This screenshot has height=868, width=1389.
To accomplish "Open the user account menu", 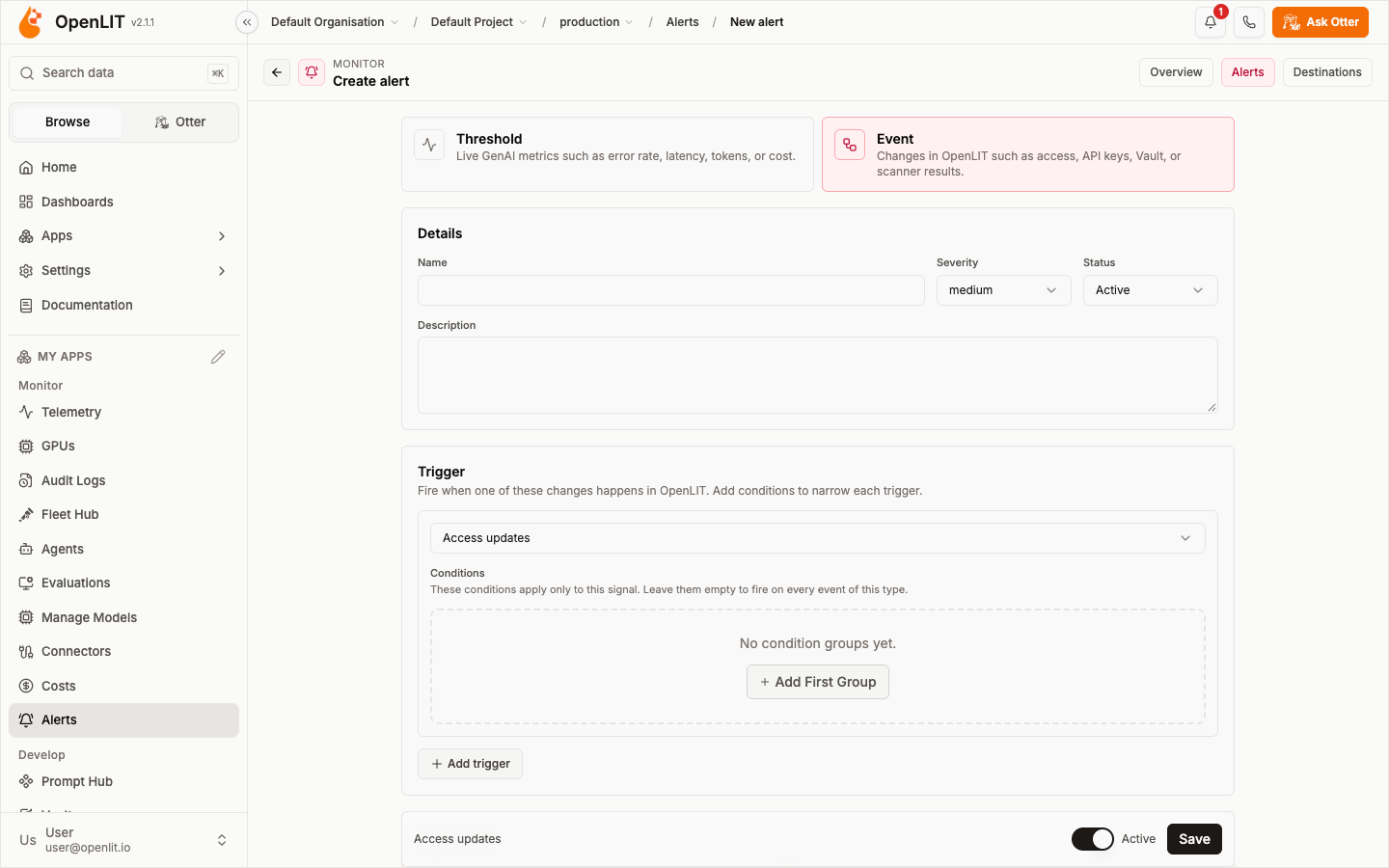I will pyautogui.click(x=123, y=840).
